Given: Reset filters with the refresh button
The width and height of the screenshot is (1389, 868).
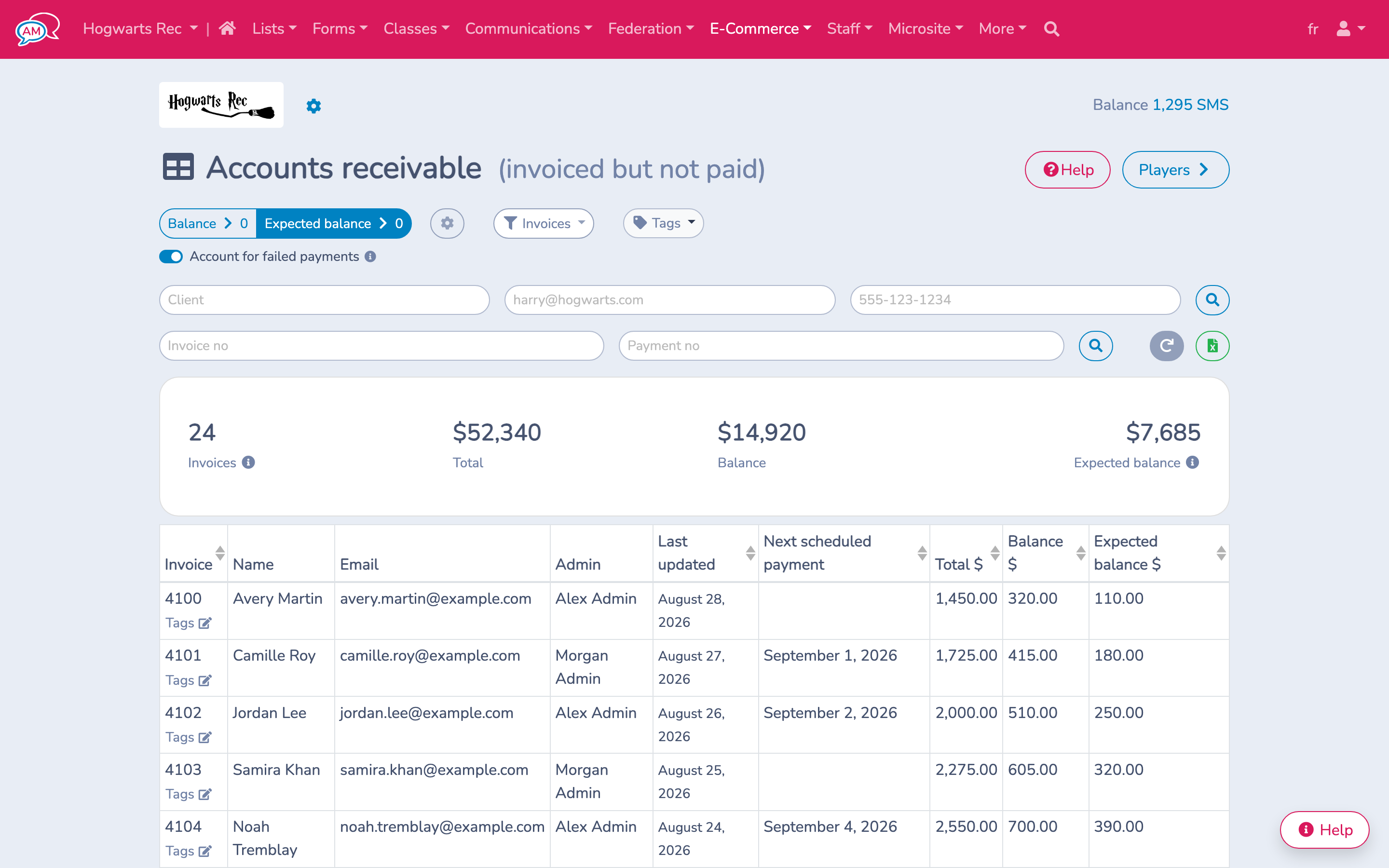Looking at the screenshot, I should point(1166,346).
